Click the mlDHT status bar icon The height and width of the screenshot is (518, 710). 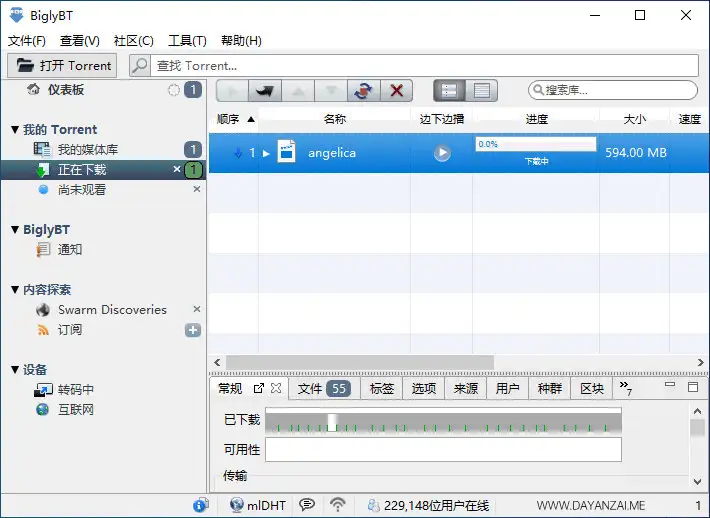(x=257, y=505)
